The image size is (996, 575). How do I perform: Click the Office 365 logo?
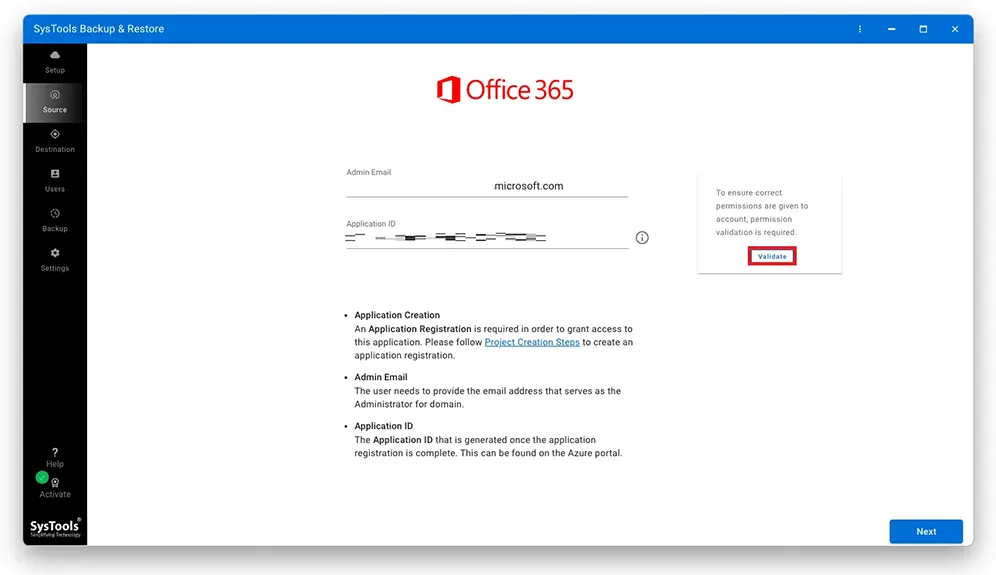click(x=505, y=90)
